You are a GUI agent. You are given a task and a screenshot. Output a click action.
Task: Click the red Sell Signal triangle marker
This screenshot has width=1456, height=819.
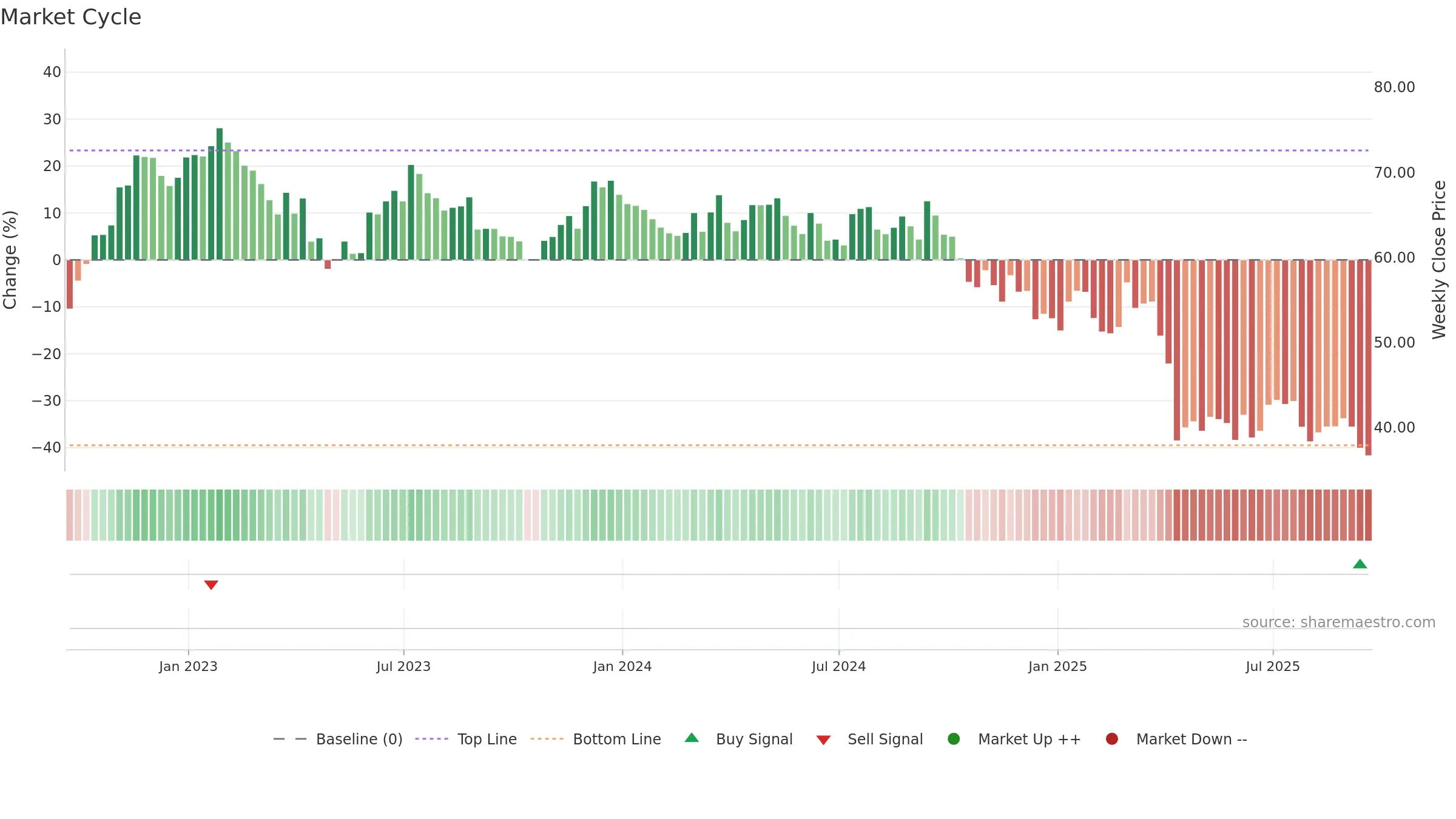(211, 585)
